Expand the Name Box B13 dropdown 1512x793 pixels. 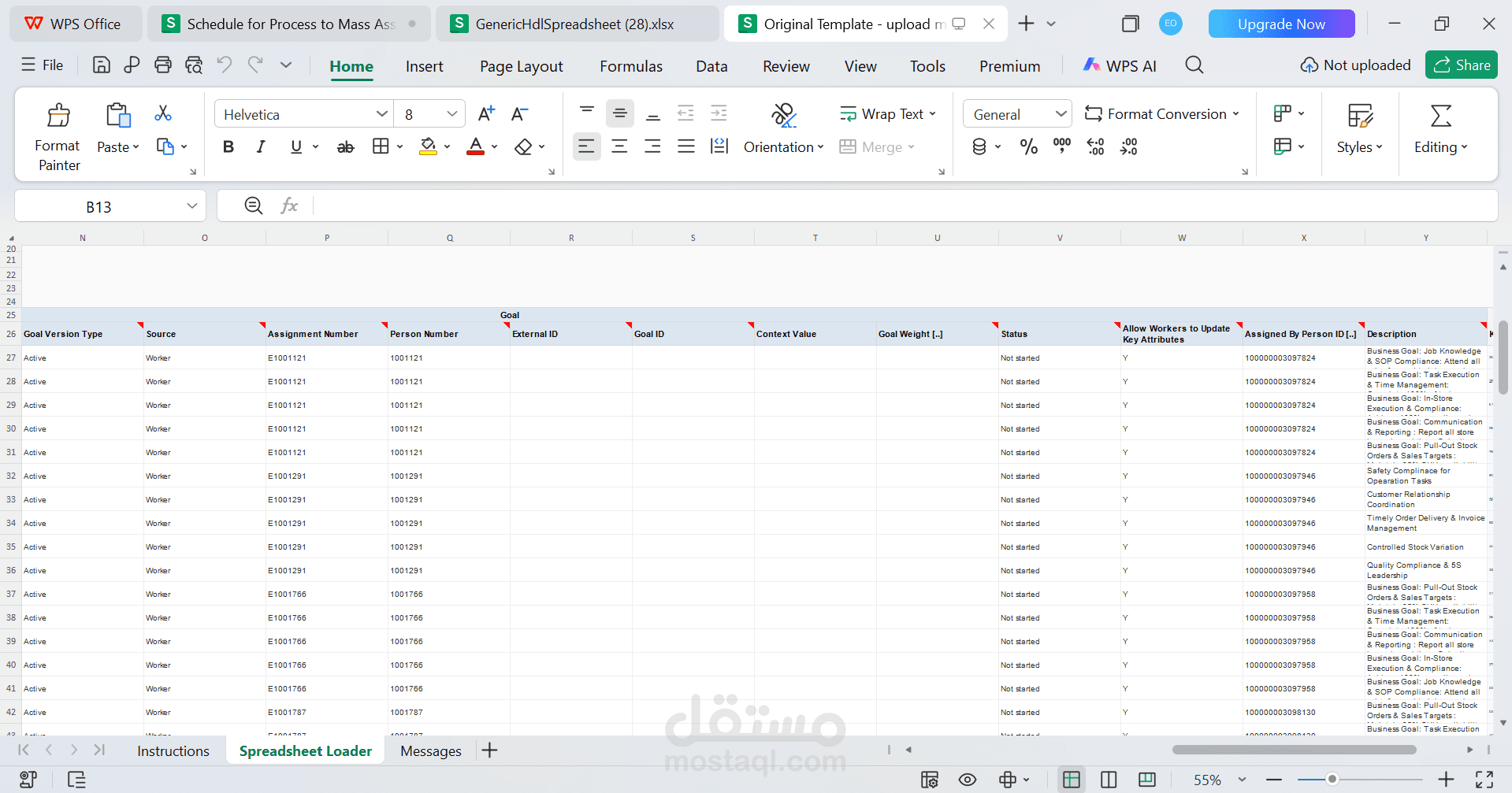[191, 206]
